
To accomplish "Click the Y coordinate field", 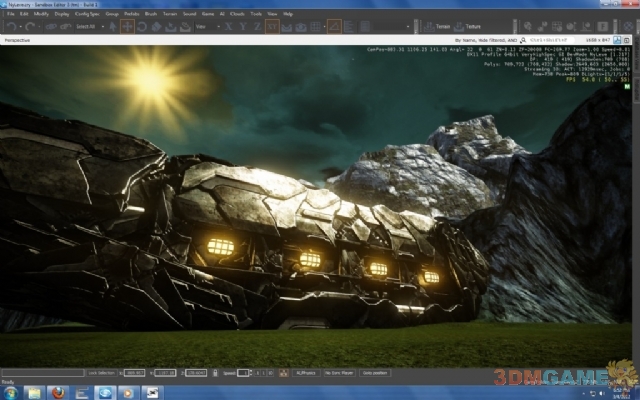I will [165, 373].
